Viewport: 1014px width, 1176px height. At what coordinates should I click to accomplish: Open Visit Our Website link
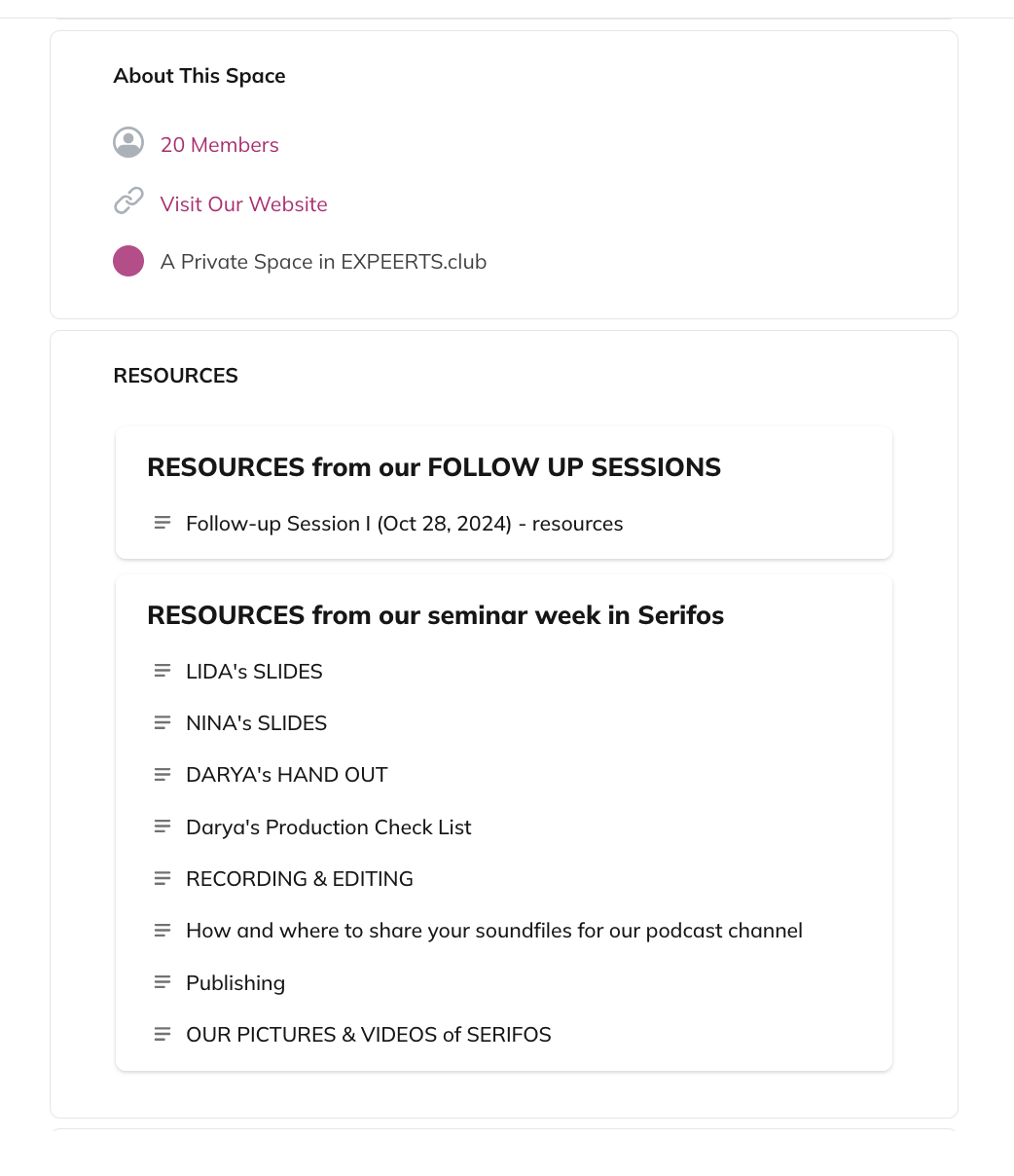[243, 204]
